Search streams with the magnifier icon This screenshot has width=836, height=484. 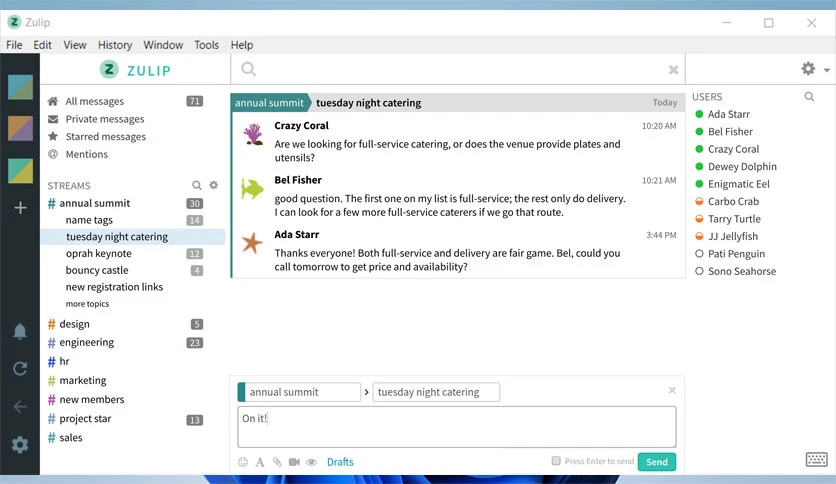(x=197, y=185)
